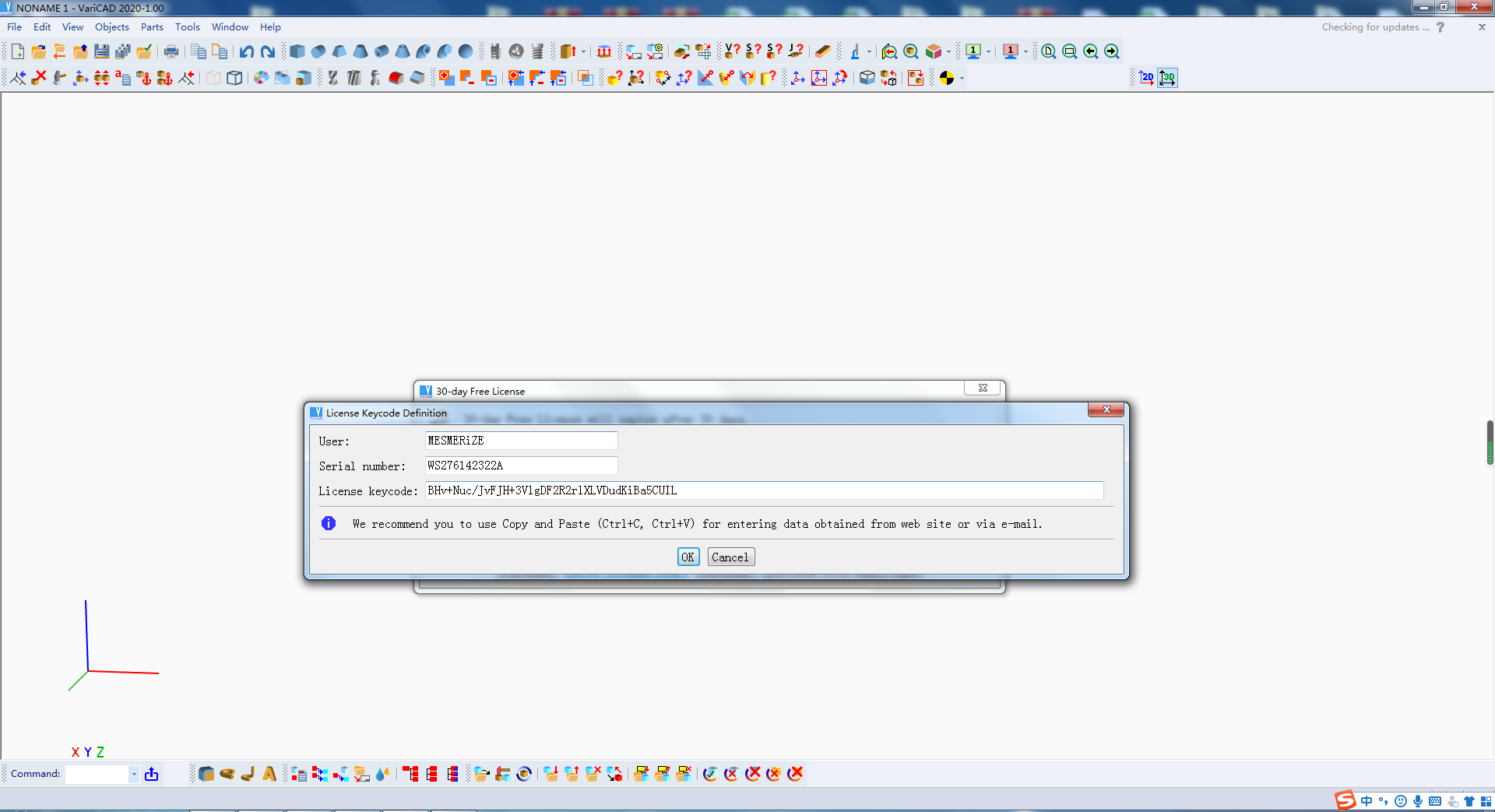
Task: Click the red X delete solid icon
Action: (39, 78)
